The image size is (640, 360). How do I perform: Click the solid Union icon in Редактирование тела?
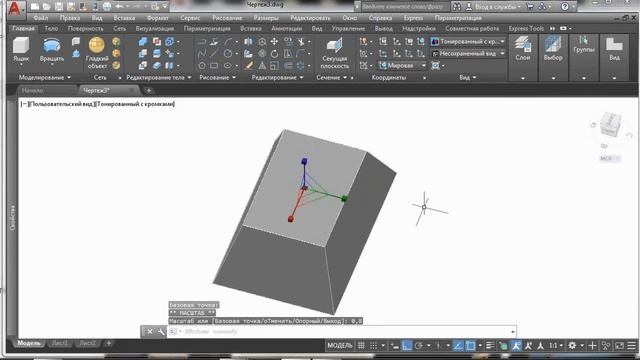[x=143, y=42]
